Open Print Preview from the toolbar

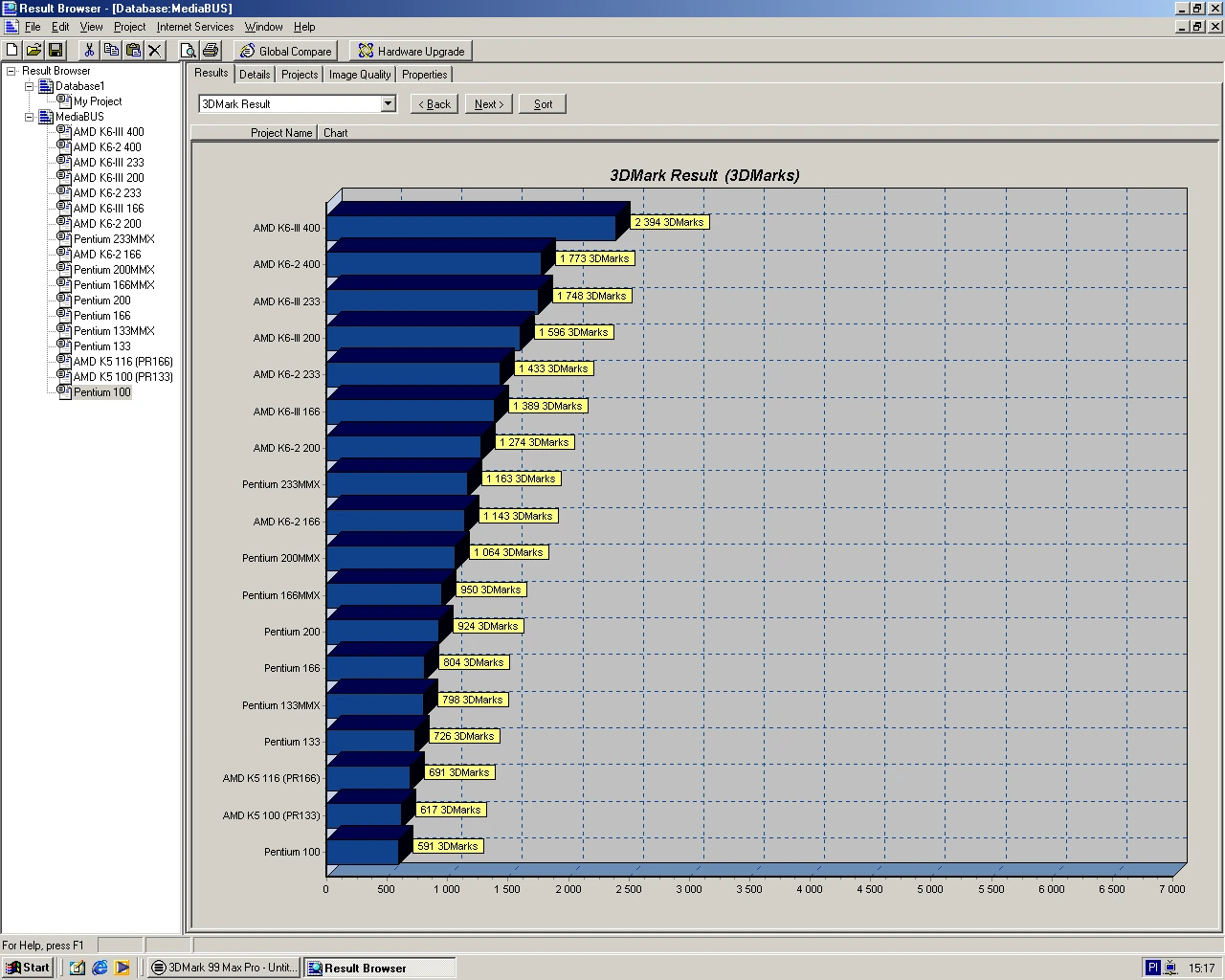click(189, 50)
